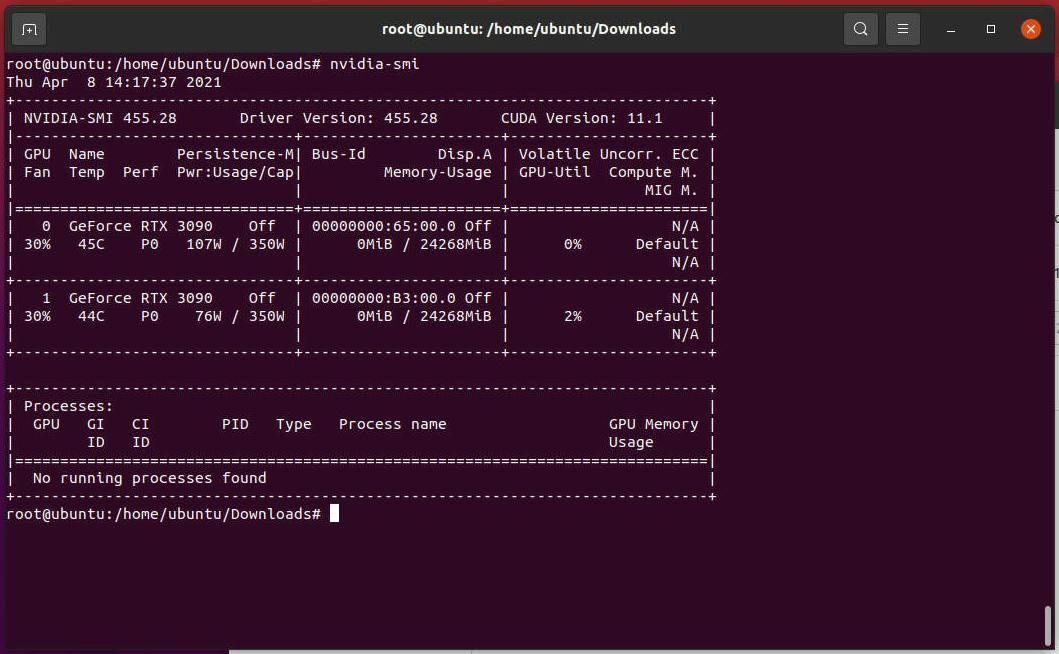Maximize the terminal window

pos(991,29)
